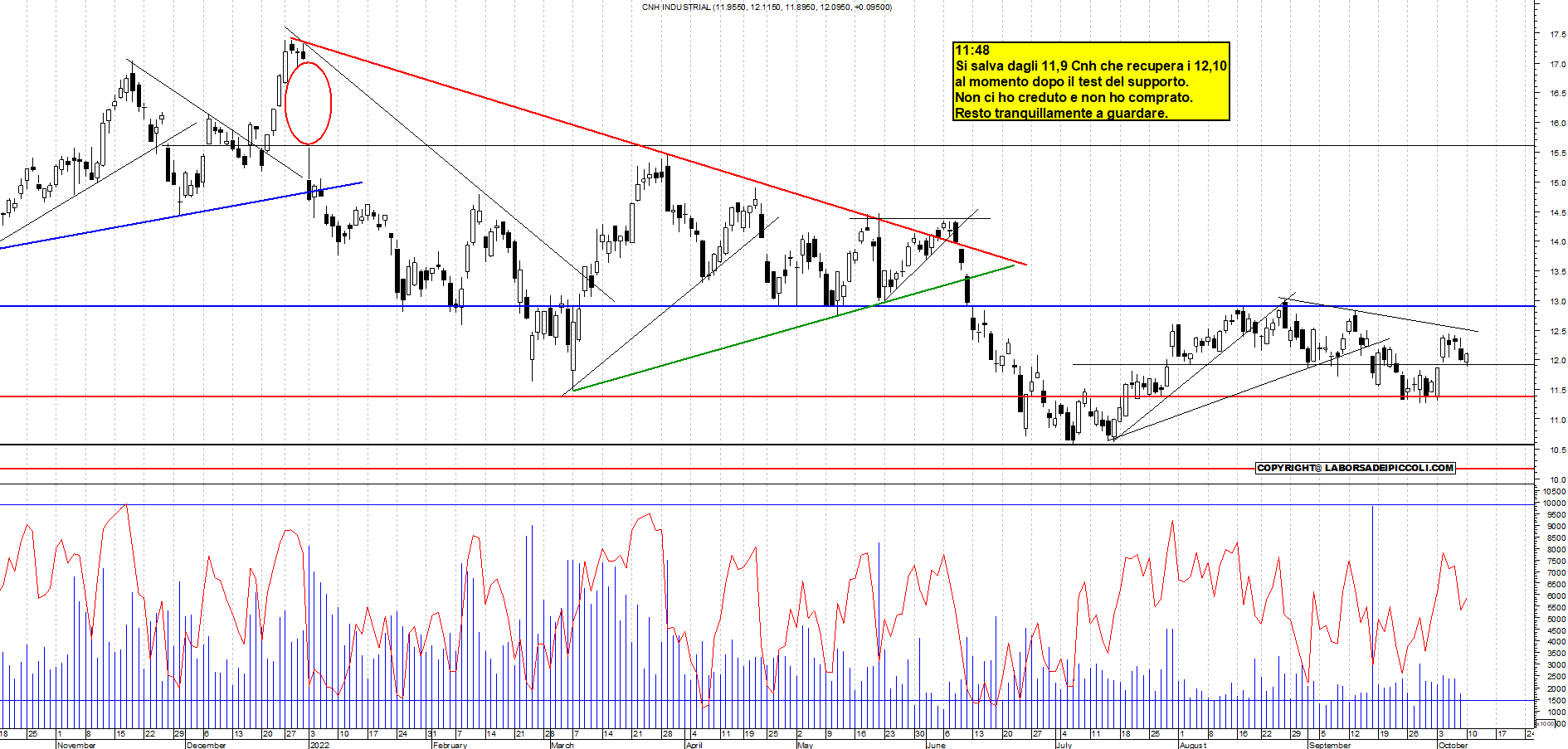Click the 2022 year label on time axis
Image resolution: width=1568 pixels, height=749 pixels.
click(x=319, y=745)
